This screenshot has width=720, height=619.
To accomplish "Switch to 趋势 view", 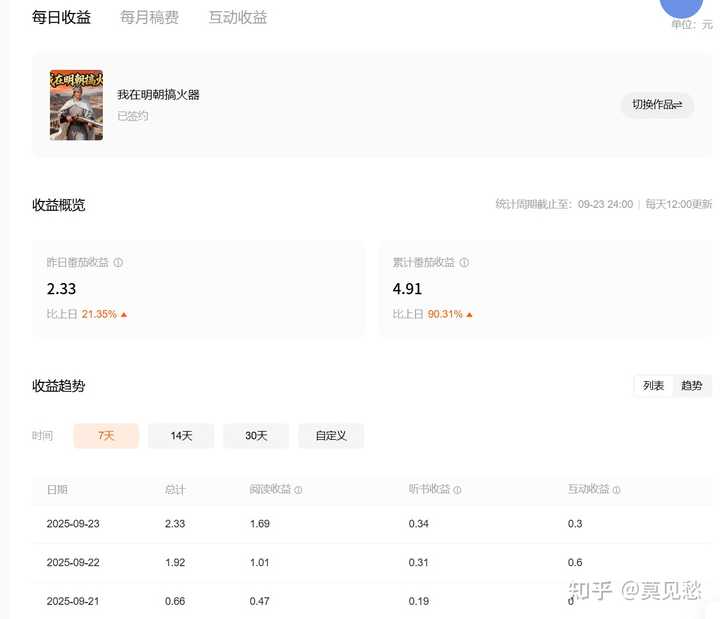I will pos(691,386).
